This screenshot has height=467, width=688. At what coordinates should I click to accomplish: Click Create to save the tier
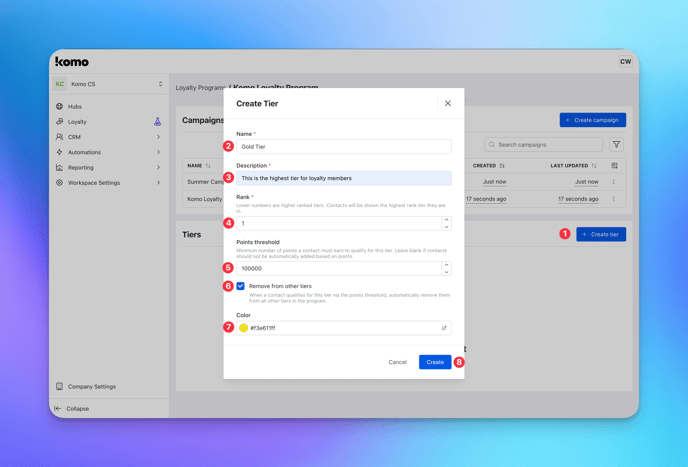[x=435, y=362]
